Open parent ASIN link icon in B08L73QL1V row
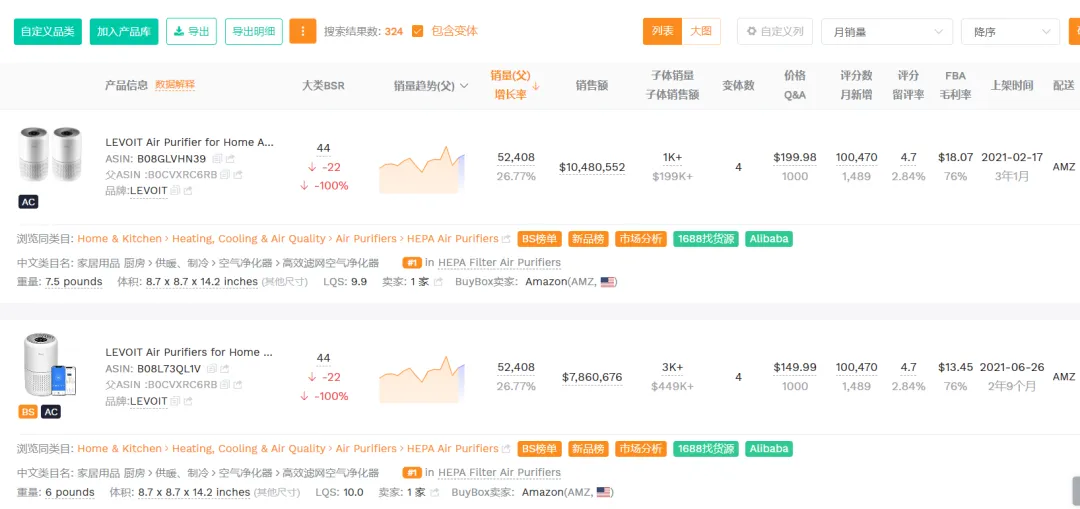 pyautogui.click(x=238, y=384)
